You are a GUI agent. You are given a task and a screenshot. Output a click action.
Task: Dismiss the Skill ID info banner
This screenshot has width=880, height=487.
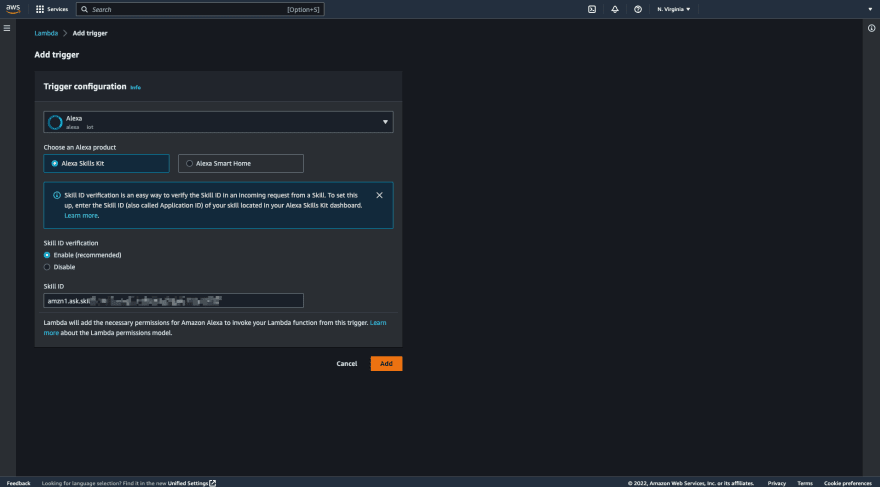(379, 195)
